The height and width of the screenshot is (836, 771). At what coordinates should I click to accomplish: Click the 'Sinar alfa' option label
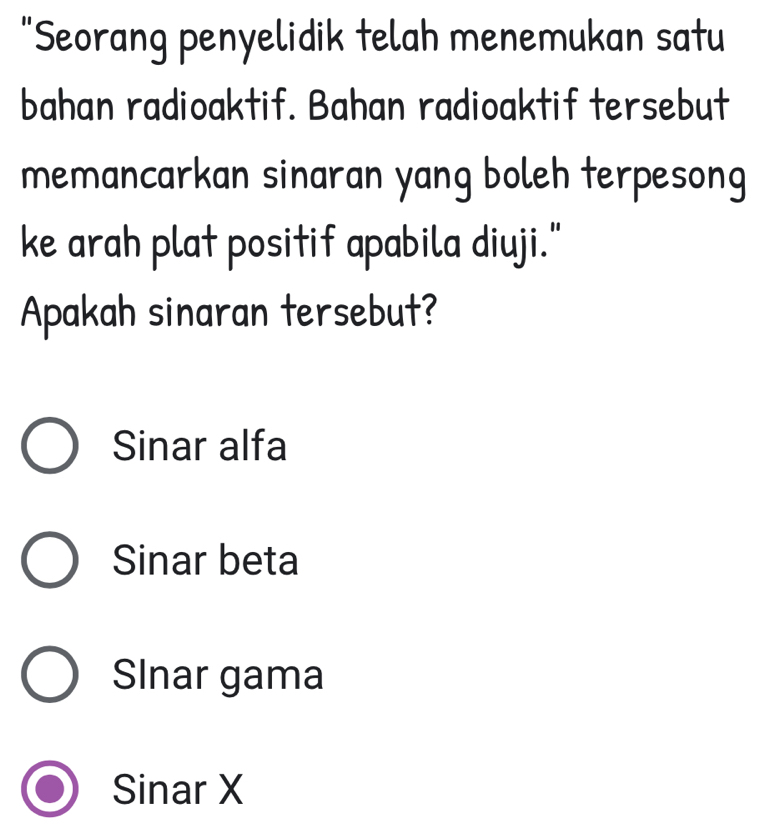(x=200, y=446)
